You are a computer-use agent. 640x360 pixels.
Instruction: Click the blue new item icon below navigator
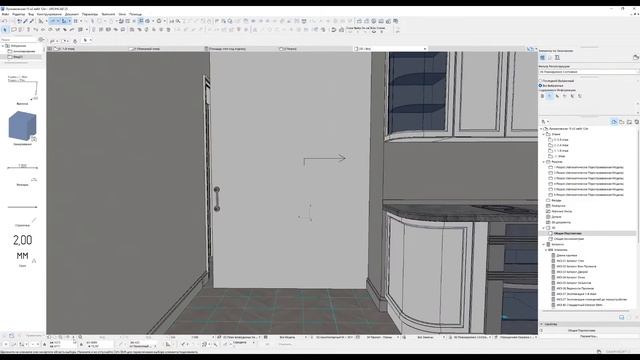tap(621, 317)
